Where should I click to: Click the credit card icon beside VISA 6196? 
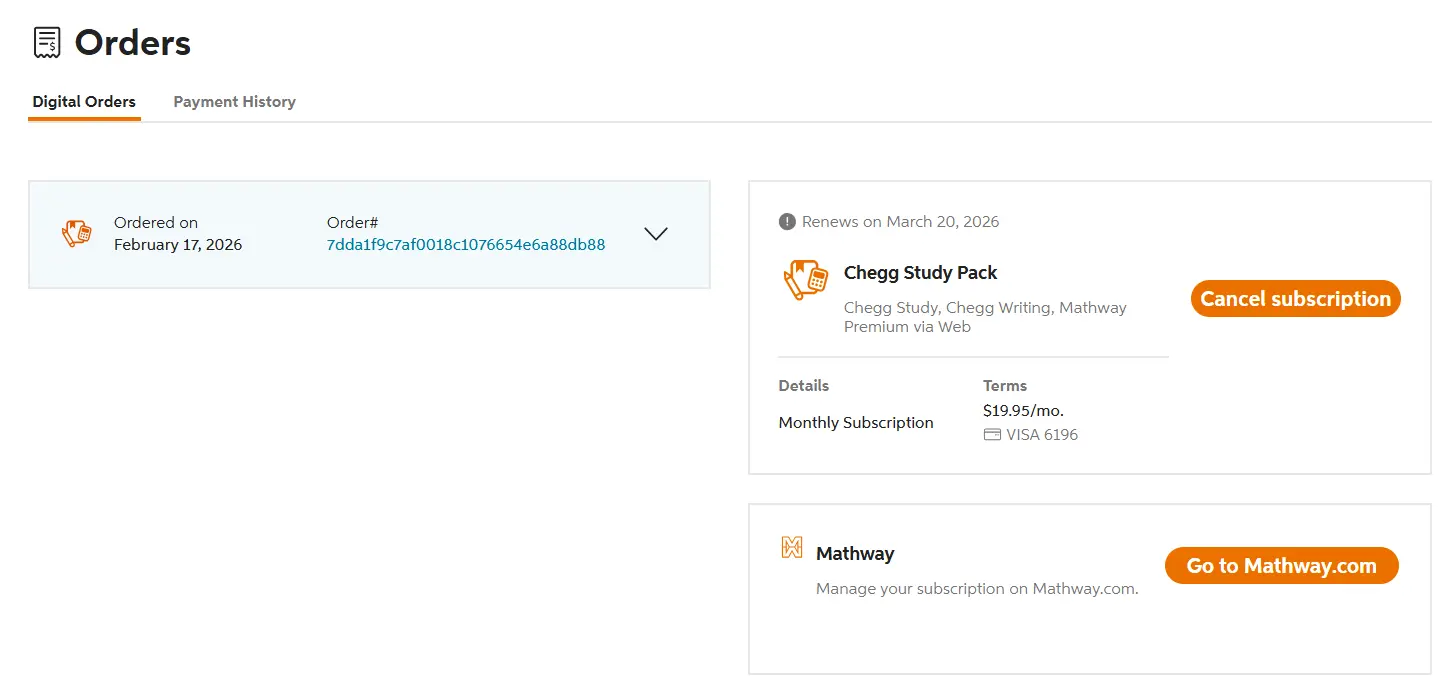(992, 435)
